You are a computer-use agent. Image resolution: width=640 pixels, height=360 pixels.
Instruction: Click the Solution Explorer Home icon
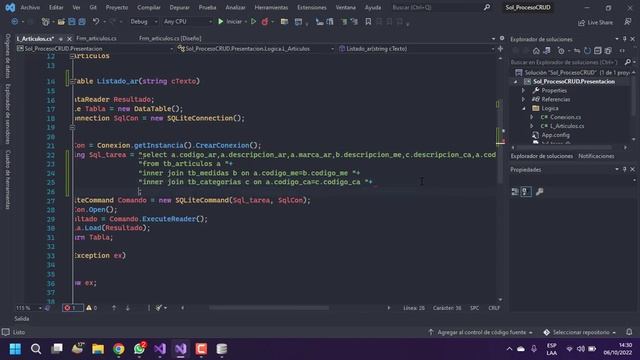[536, 51]
